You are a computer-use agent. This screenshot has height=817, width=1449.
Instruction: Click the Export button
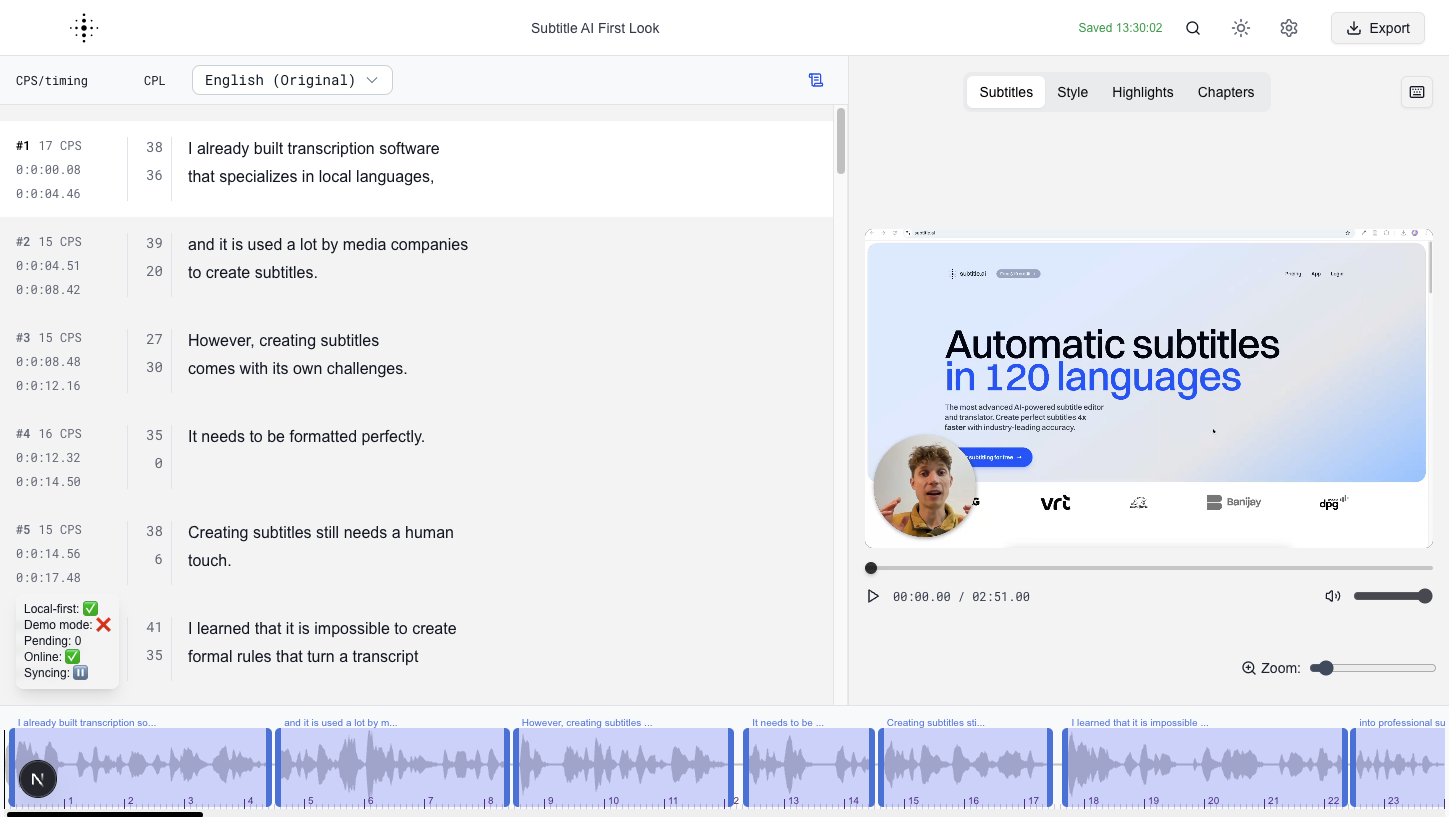(x=1377, y=28)
